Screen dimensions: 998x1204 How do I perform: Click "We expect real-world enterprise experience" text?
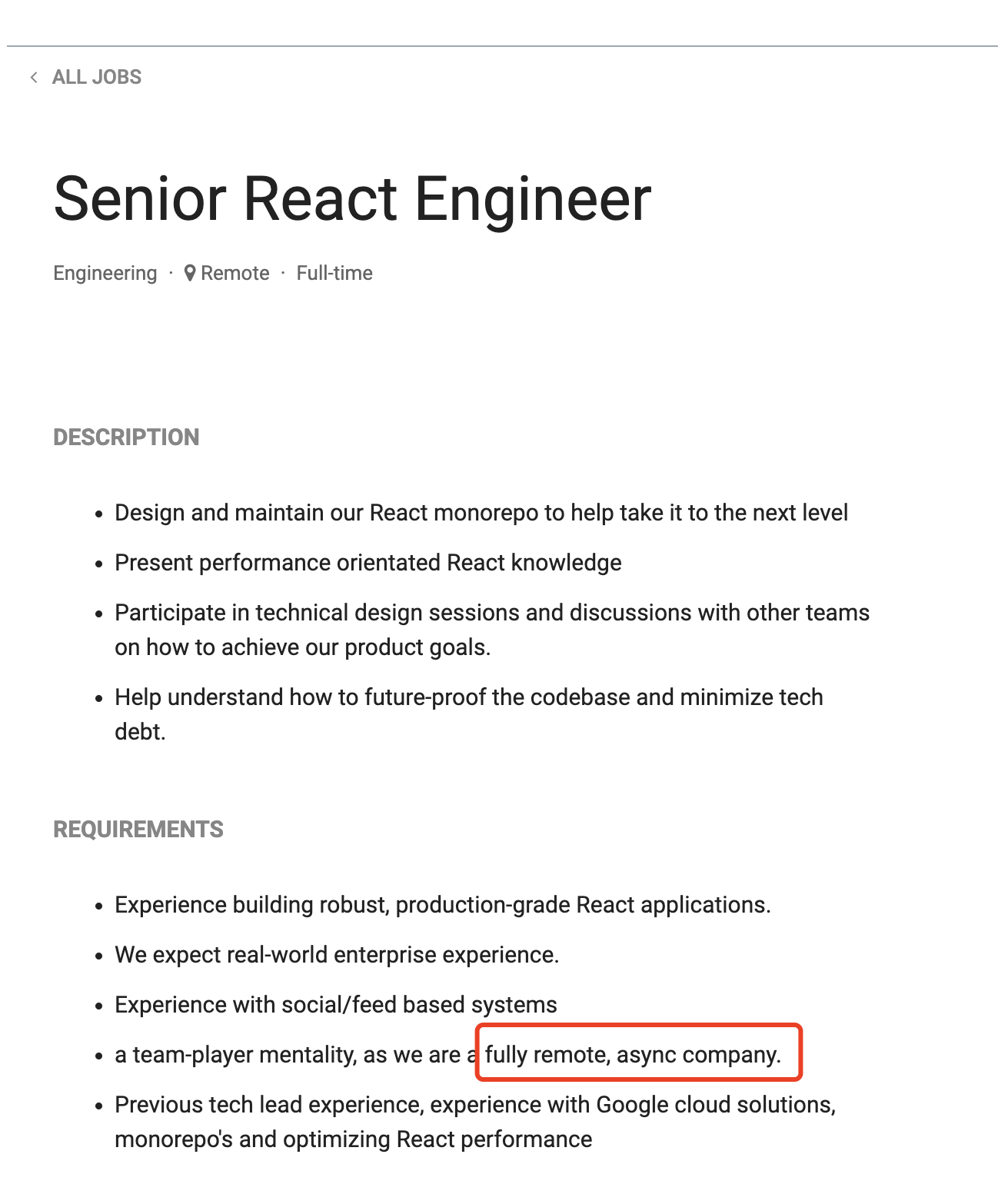[337, 955]
